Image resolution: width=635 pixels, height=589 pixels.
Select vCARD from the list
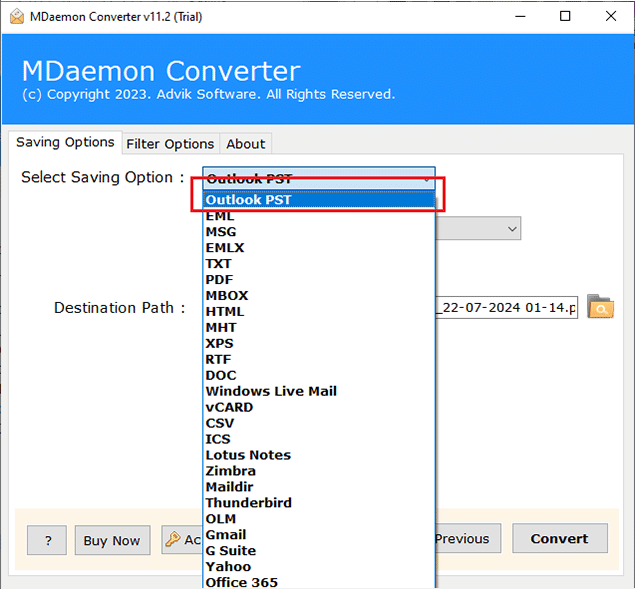pyautogui.click(x=319, y=407)
